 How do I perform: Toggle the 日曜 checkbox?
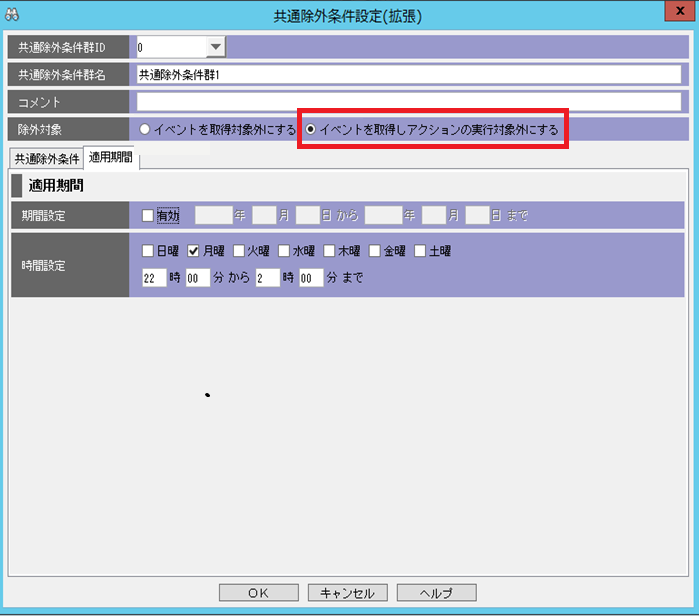[149, 251]
